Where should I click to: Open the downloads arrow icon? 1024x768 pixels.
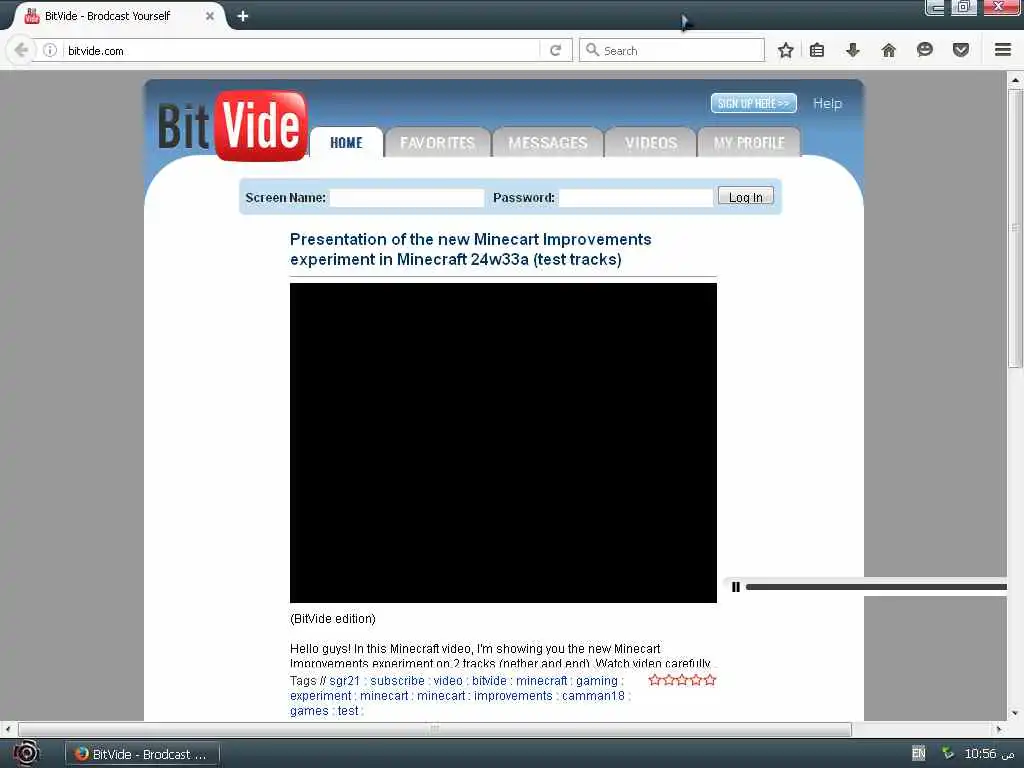click(x=852, y=50)
